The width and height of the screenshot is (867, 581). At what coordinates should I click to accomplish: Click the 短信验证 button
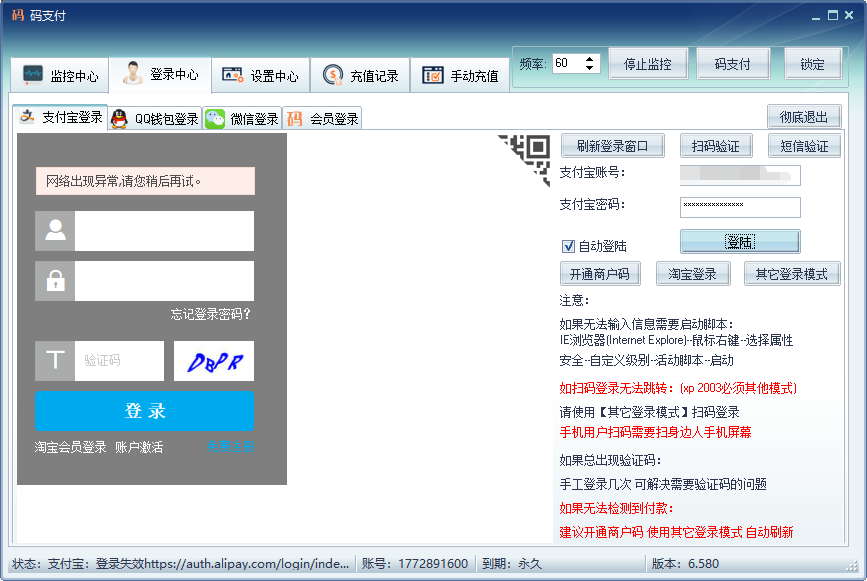coord(805,146)
